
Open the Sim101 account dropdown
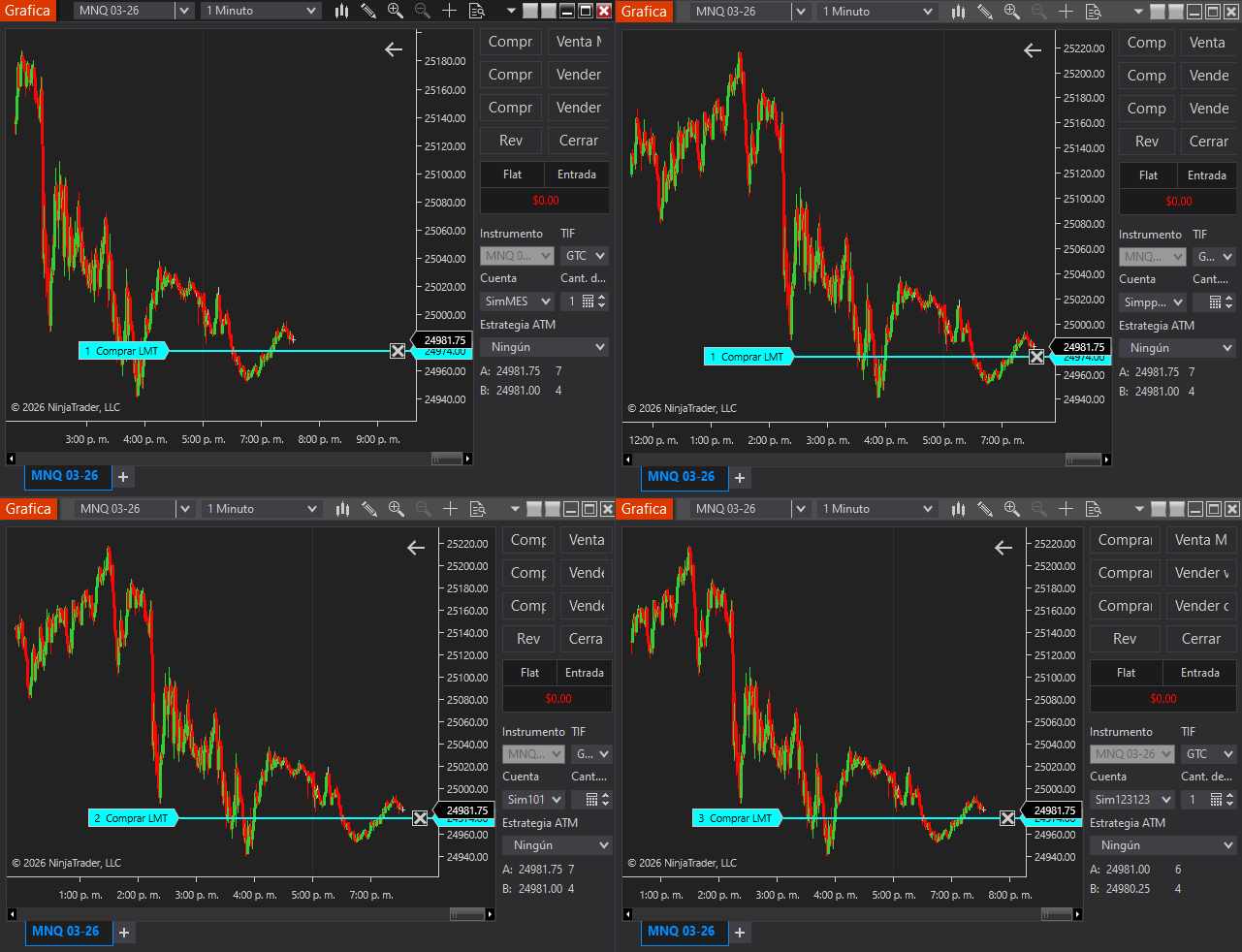click(x=534, y=800)
